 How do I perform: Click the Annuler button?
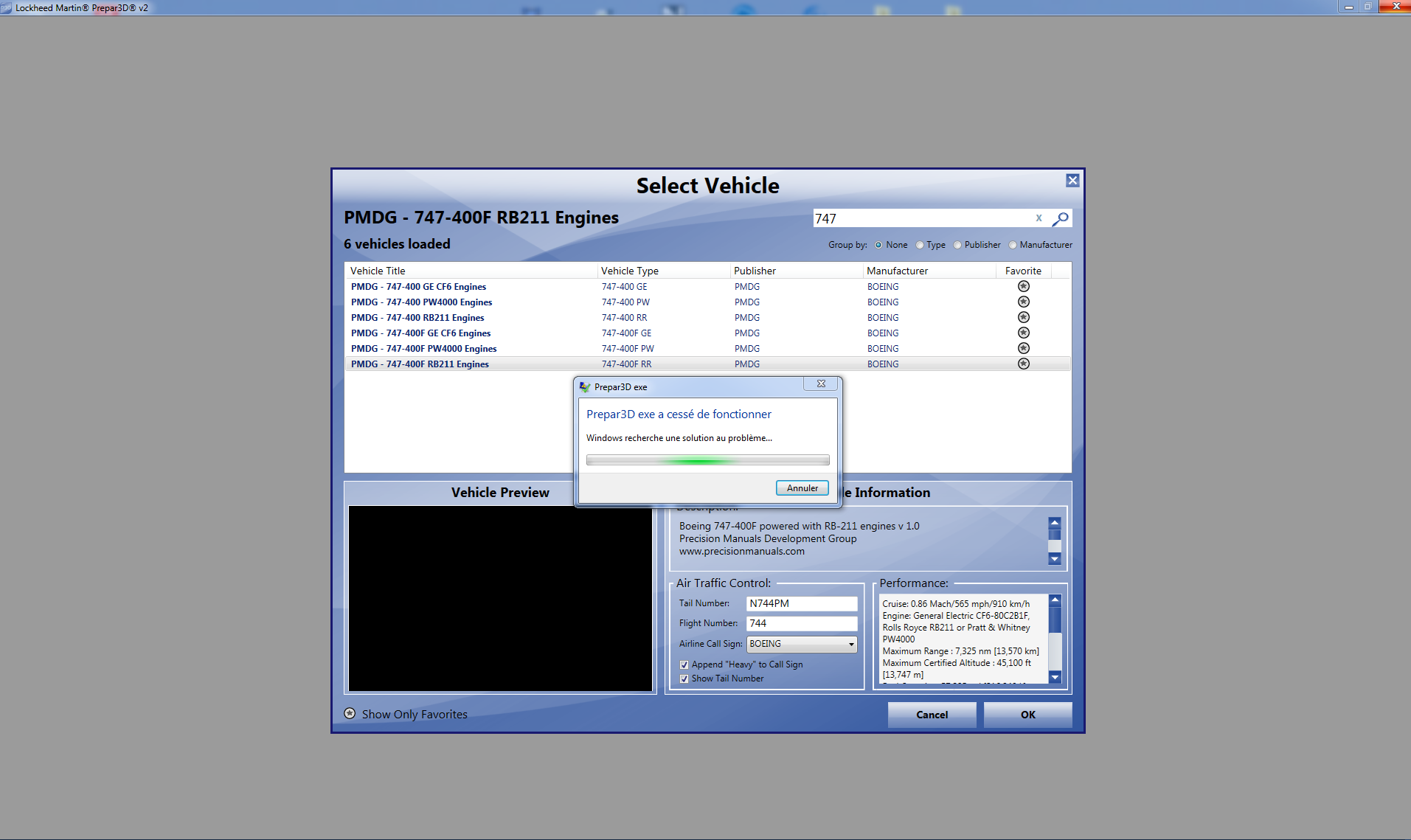(x=802, y=488)
